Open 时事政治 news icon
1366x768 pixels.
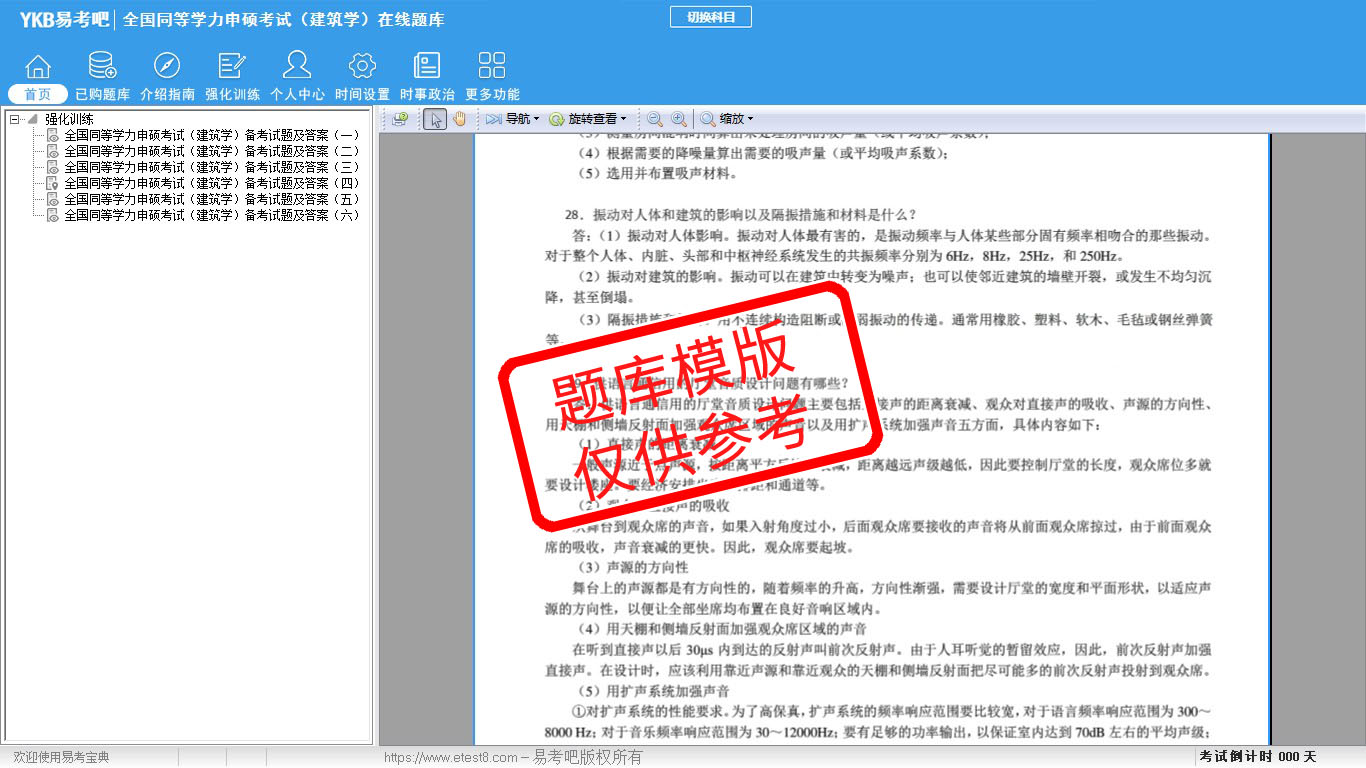tap(427, 66)
